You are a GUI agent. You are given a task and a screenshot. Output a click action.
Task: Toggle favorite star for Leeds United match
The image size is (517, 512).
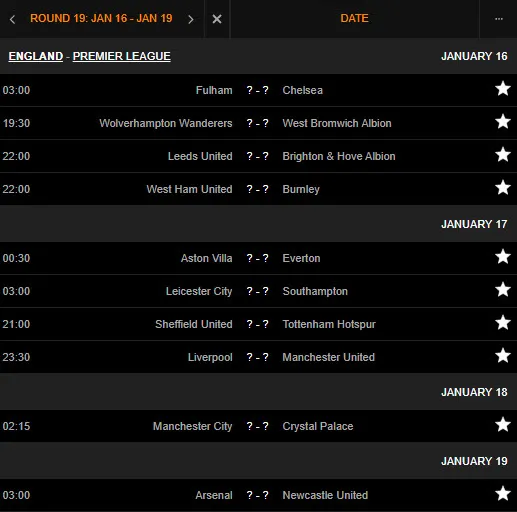503,155
